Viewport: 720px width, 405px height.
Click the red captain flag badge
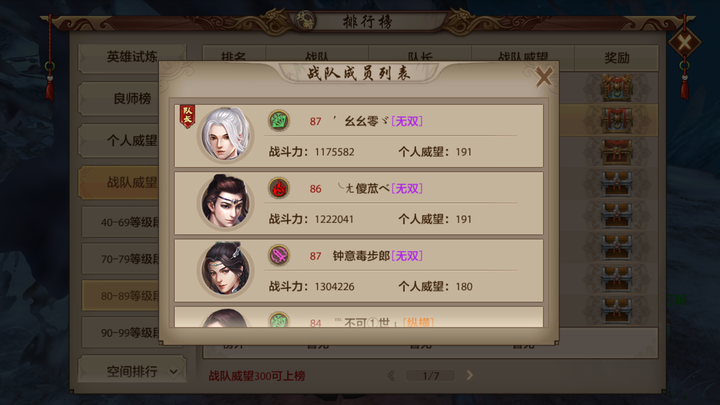click(x=187, y=116)
